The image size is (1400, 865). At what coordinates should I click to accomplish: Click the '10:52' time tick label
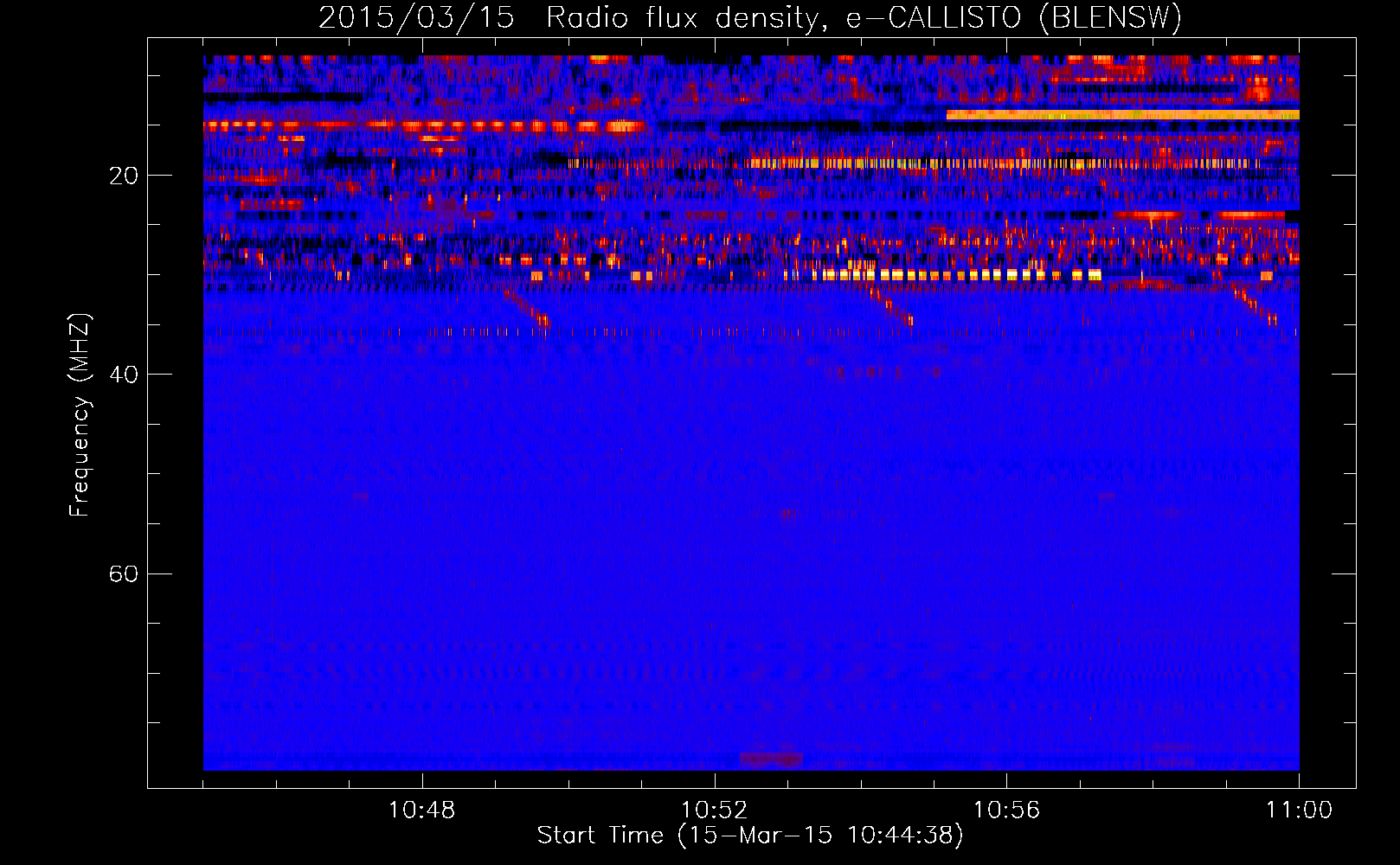[x=714, y=811]
